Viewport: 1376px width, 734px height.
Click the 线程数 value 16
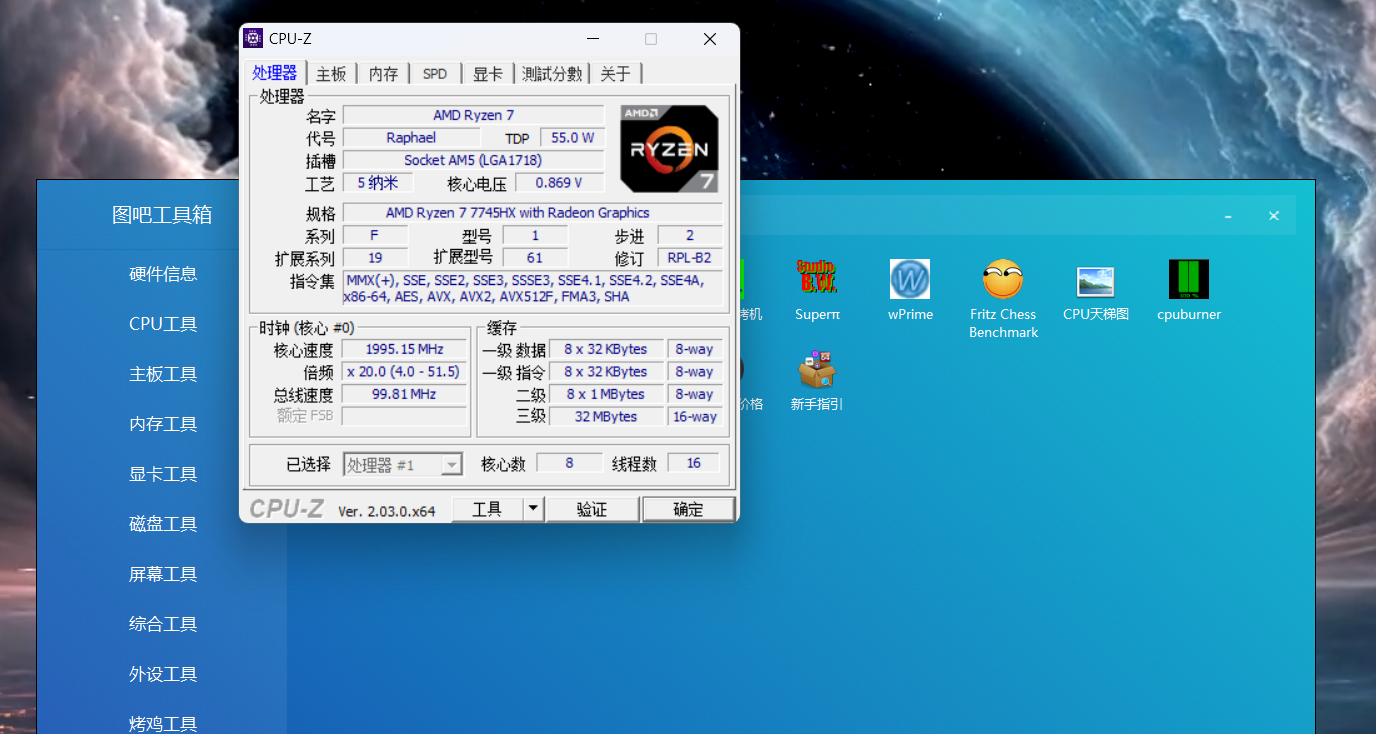coord(693,463)
